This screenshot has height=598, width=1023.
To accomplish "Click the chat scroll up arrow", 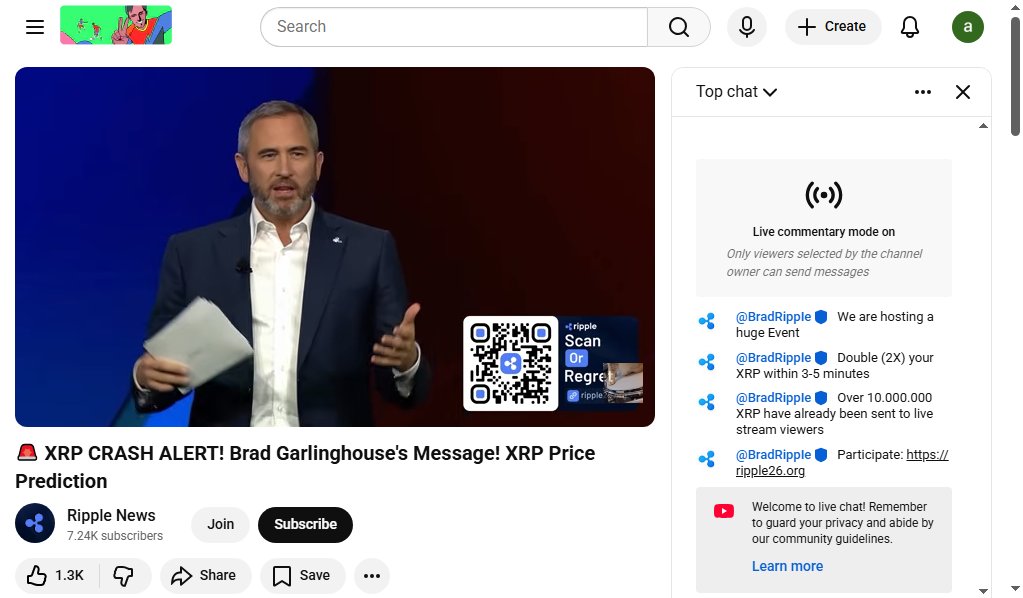I will point(983,126).
